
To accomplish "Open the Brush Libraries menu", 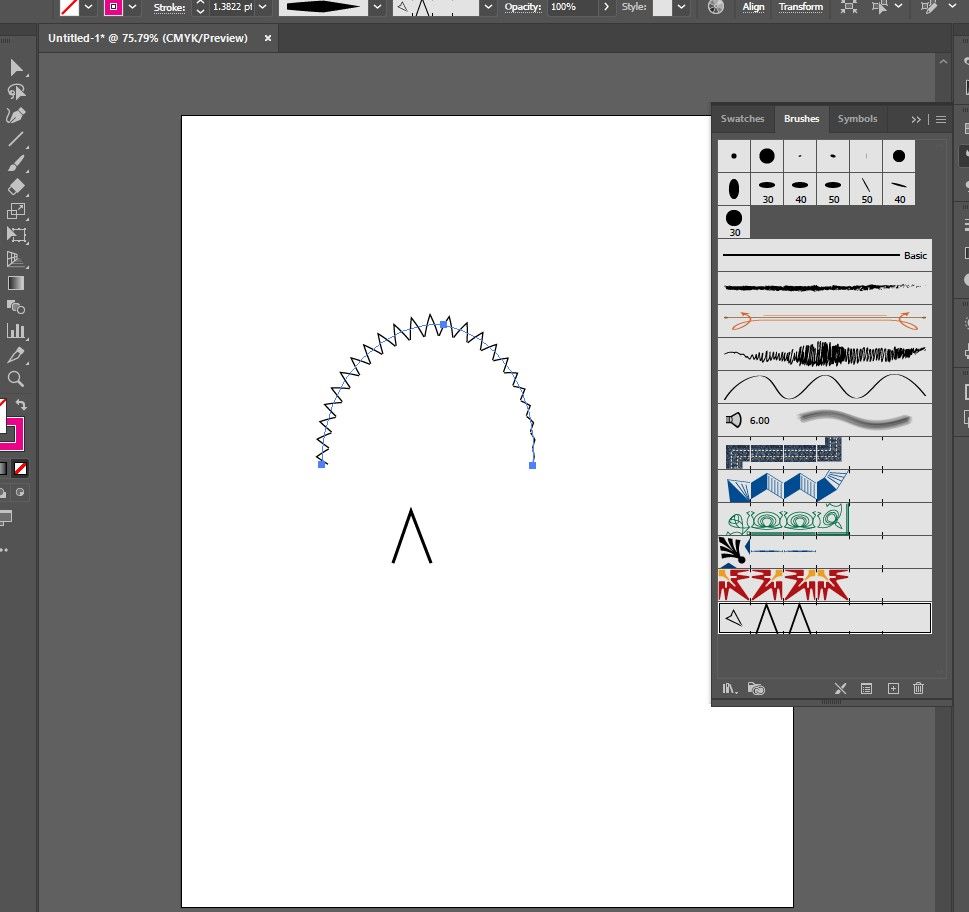I will [729, 688].
